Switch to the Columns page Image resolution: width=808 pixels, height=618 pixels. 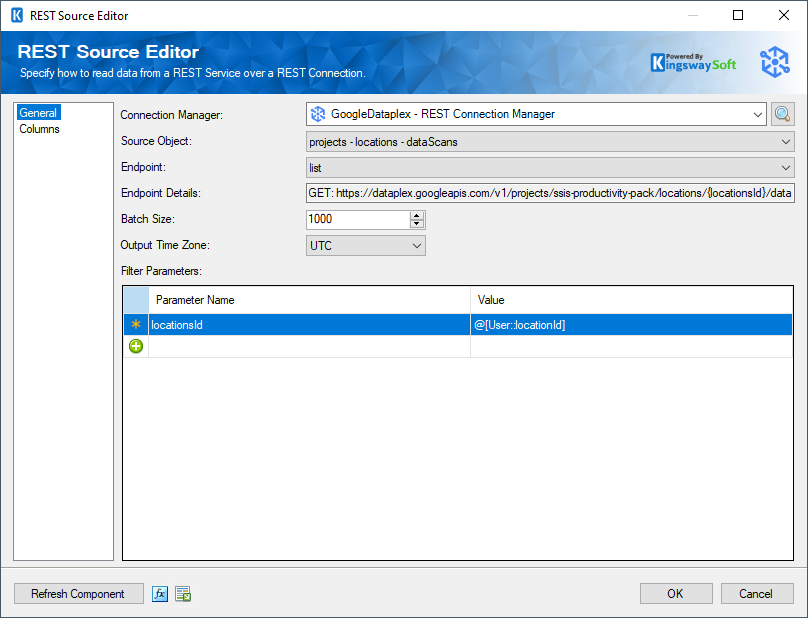tap(39, 129)
